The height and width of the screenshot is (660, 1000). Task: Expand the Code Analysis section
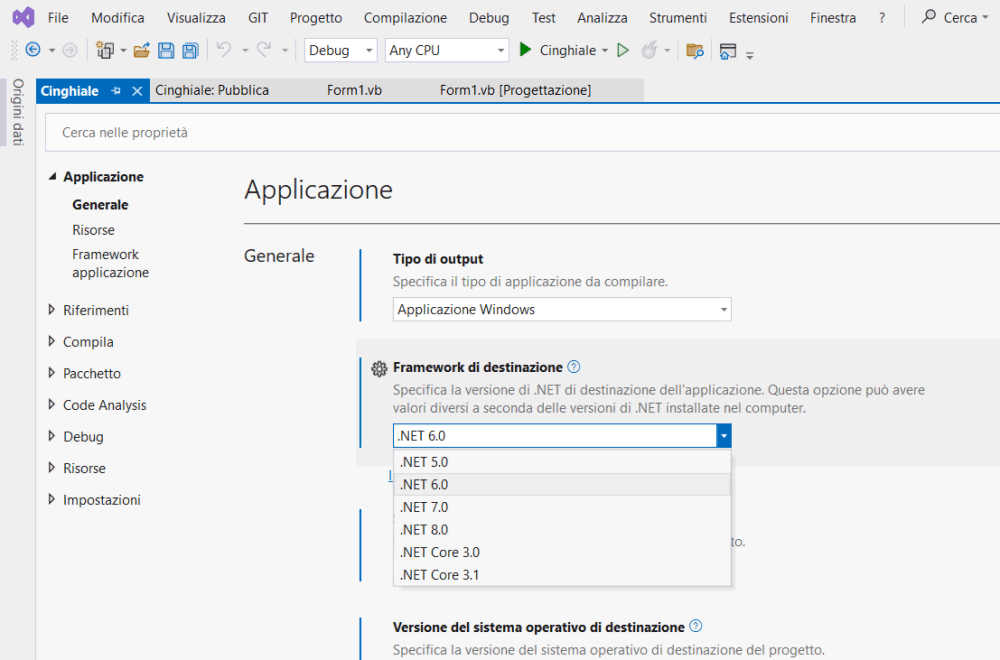pos(52,405)
